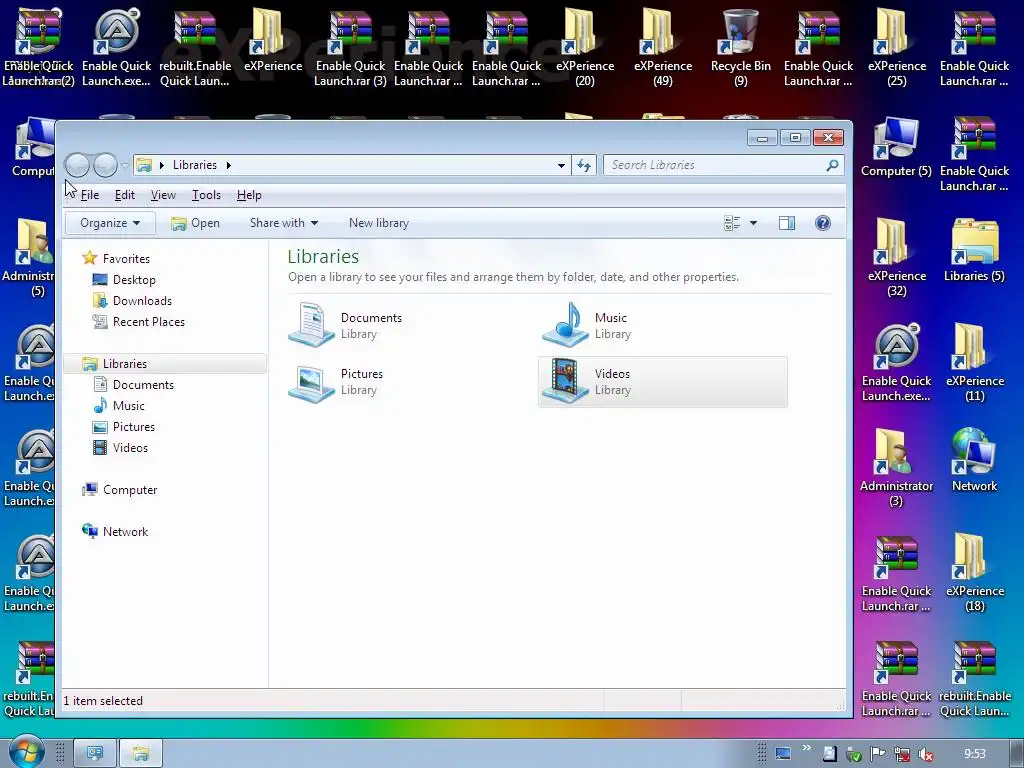Open the address bar history dropdown

click(561, 165)
